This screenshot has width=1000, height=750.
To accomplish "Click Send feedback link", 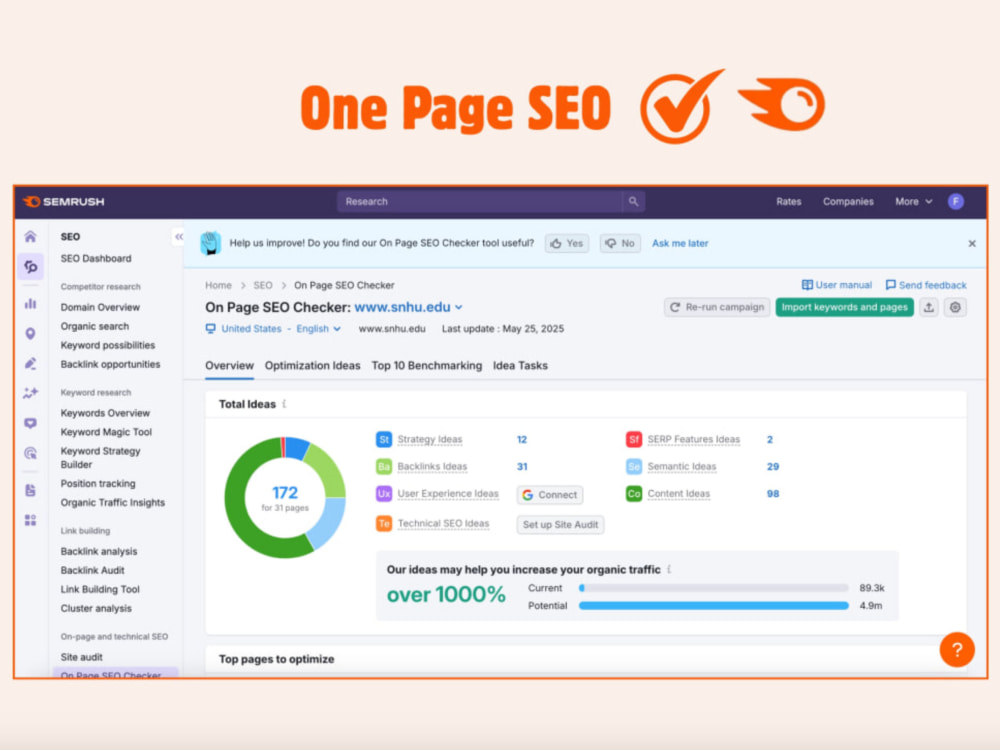I will tap(926, 285).
